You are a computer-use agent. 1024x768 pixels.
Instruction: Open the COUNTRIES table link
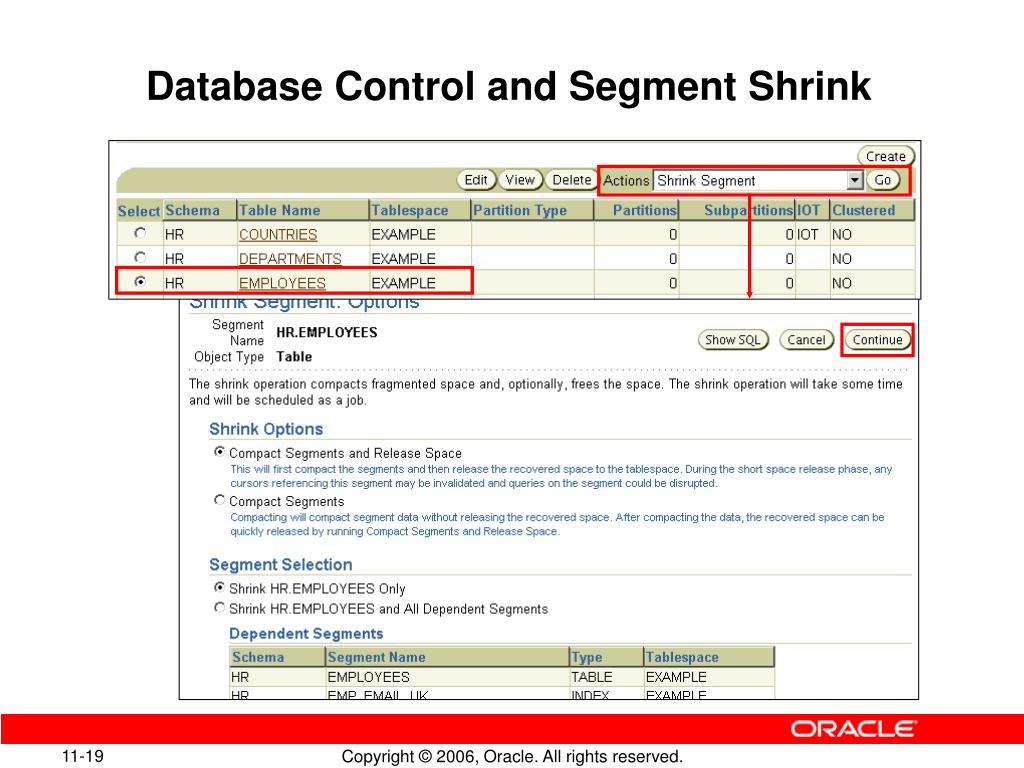[278, 234]
